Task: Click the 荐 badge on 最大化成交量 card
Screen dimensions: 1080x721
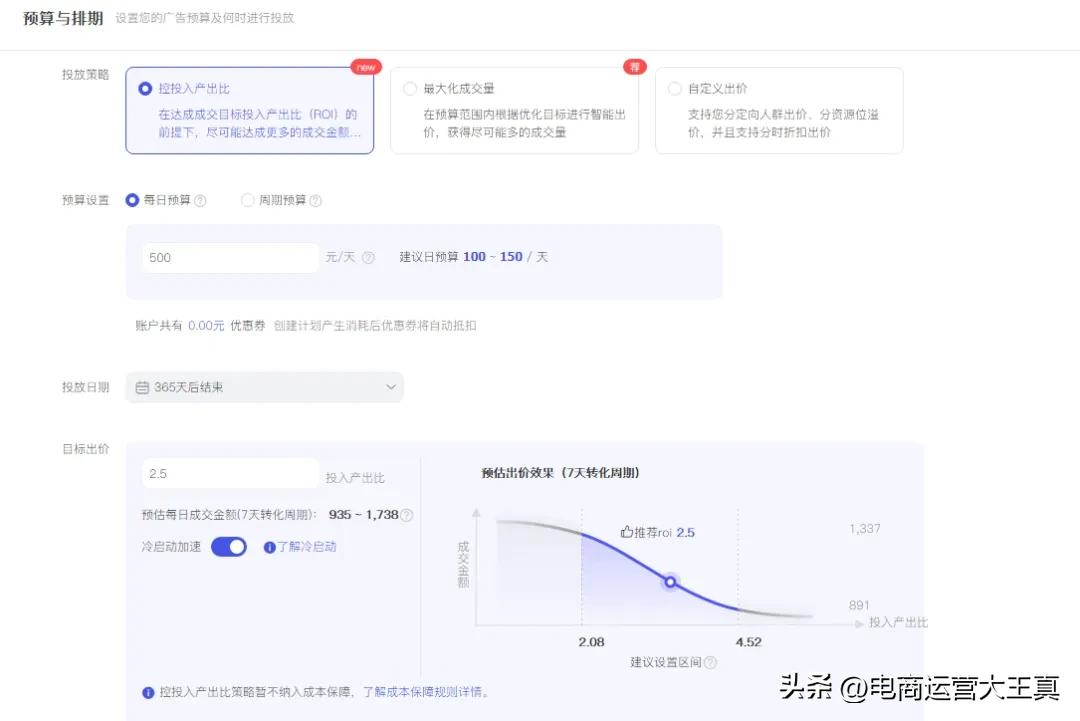Action: click(634, 67)
